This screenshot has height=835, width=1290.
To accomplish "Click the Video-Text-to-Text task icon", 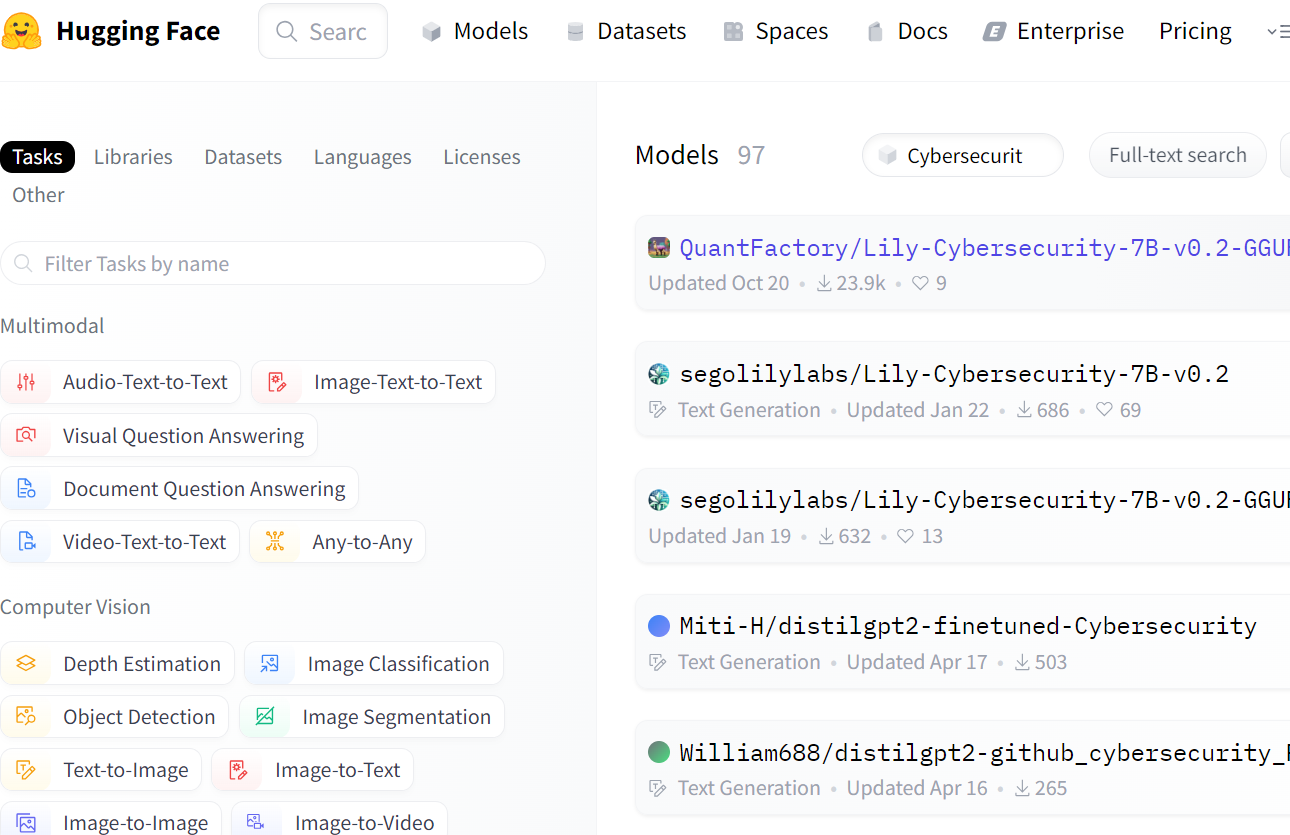I will click(26, 542).
